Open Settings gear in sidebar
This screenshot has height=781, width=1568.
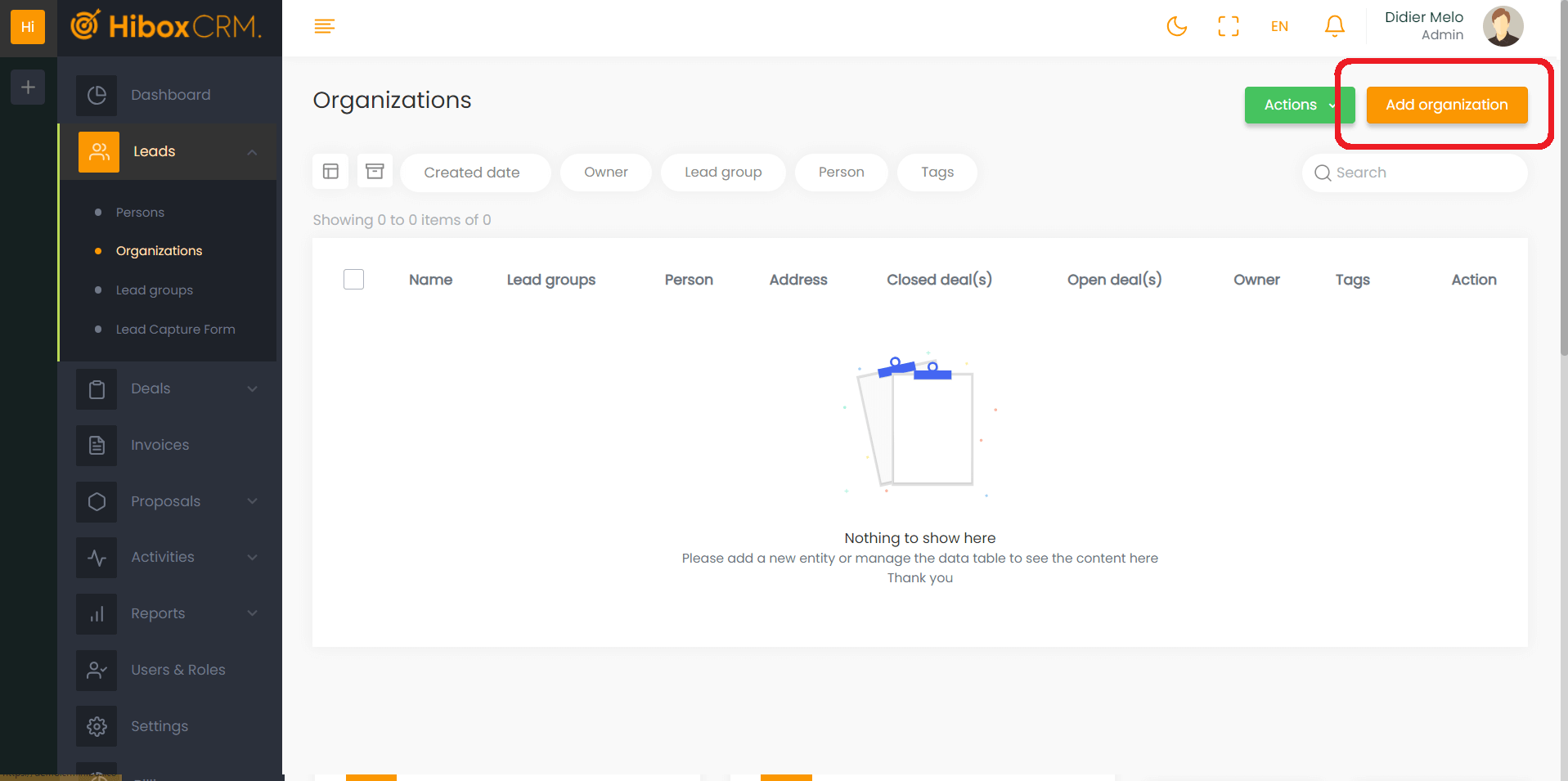pos(159,726)
